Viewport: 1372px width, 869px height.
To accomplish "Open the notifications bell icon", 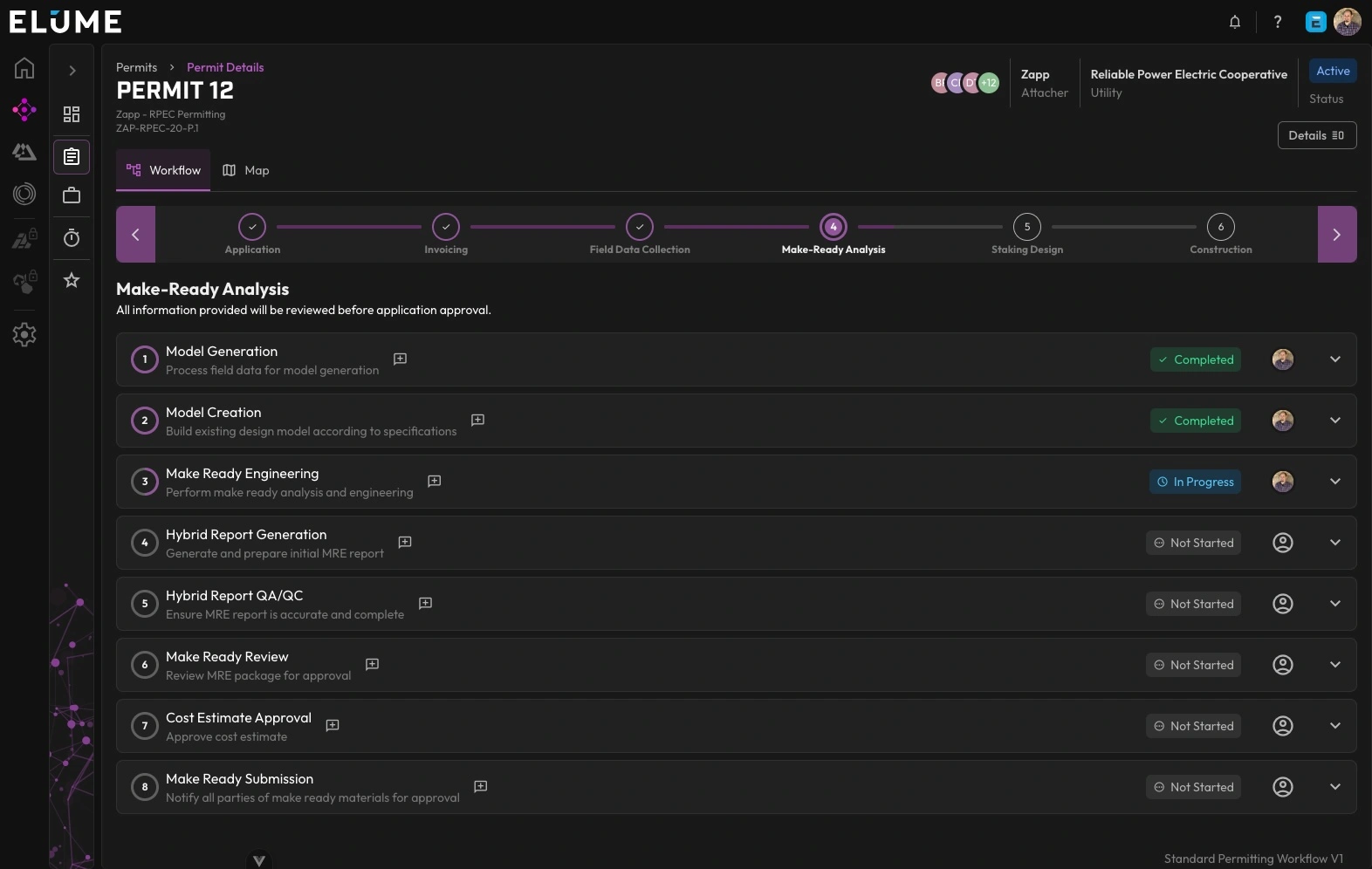I will click(1235, 22).
